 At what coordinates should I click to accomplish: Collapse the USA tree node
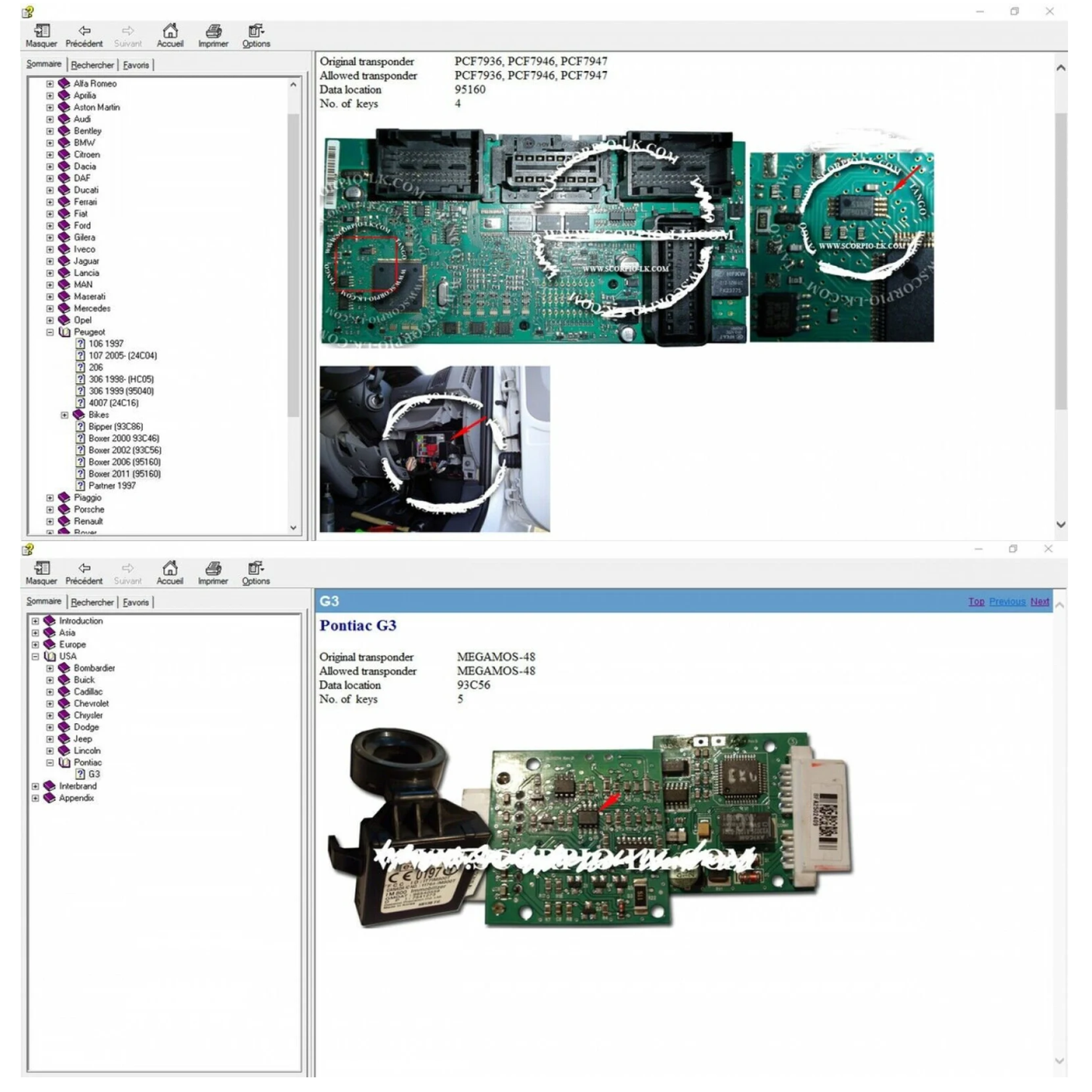coord(36,657)
